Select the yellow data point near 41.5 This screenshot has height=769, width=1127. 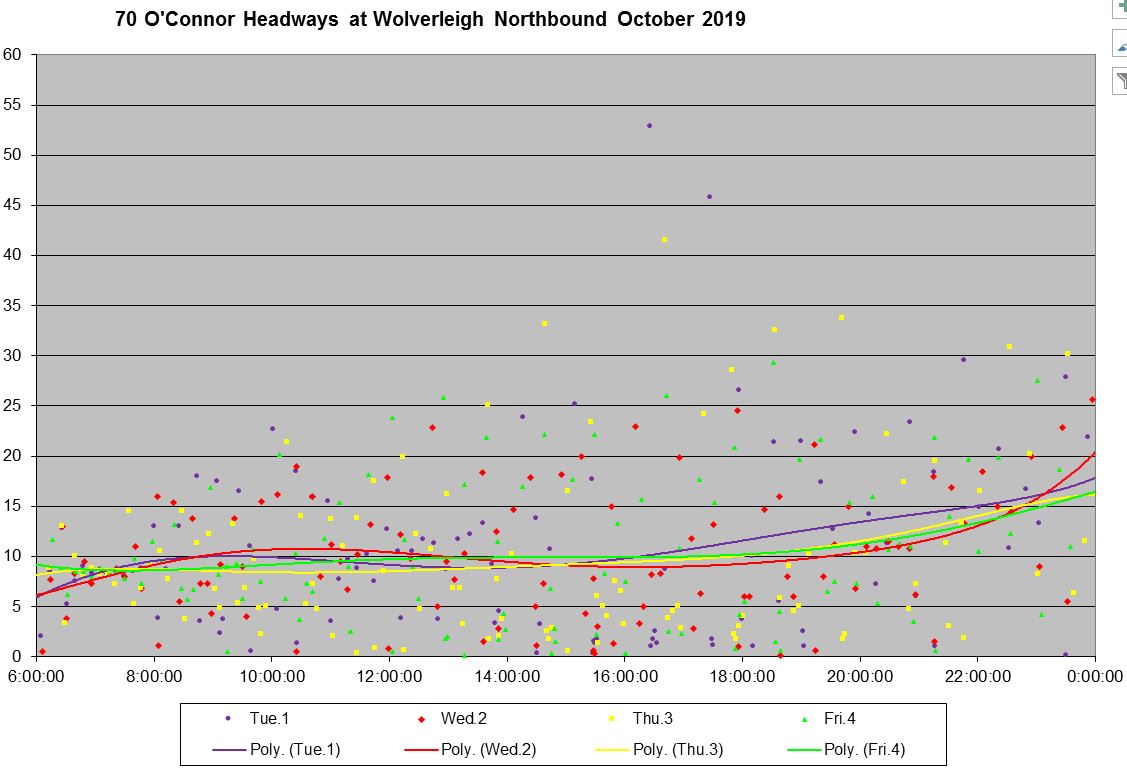tap(664, 240)
